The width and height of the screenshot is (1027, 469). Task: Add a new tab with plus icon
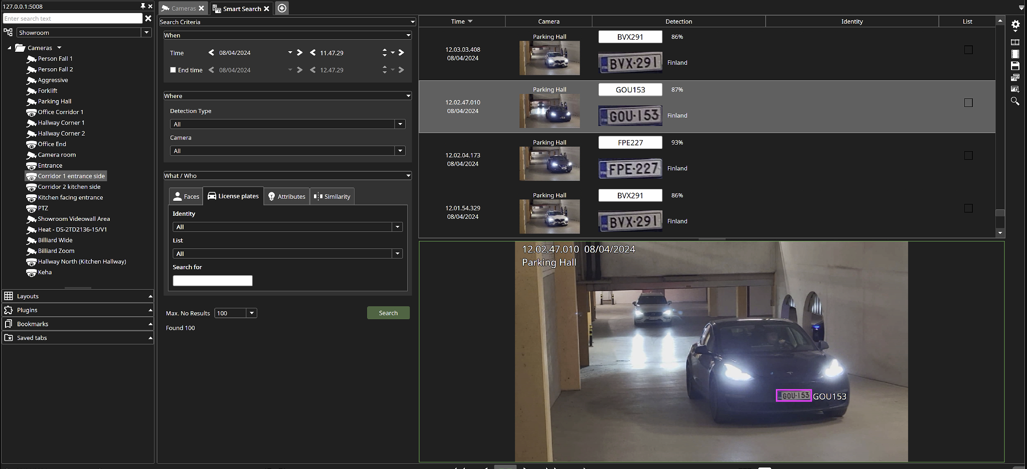(282, 9)
